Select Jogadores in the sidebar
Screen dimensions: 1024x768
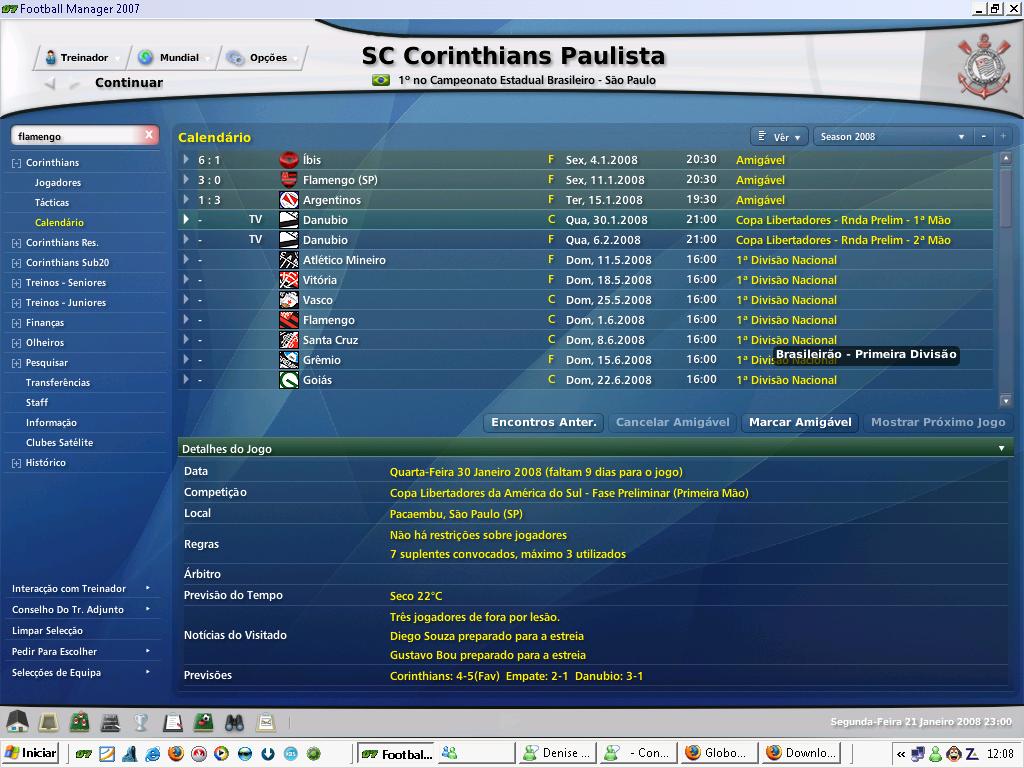58,183
